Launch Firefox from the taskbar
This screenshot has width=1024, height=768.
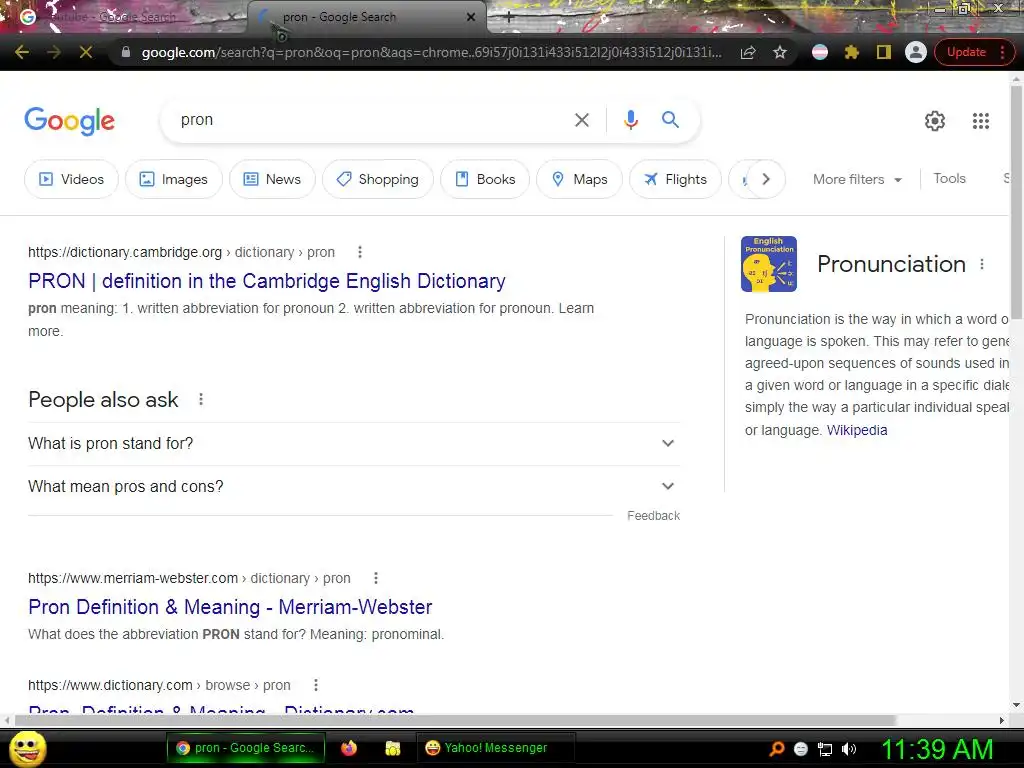pos(349,748)
